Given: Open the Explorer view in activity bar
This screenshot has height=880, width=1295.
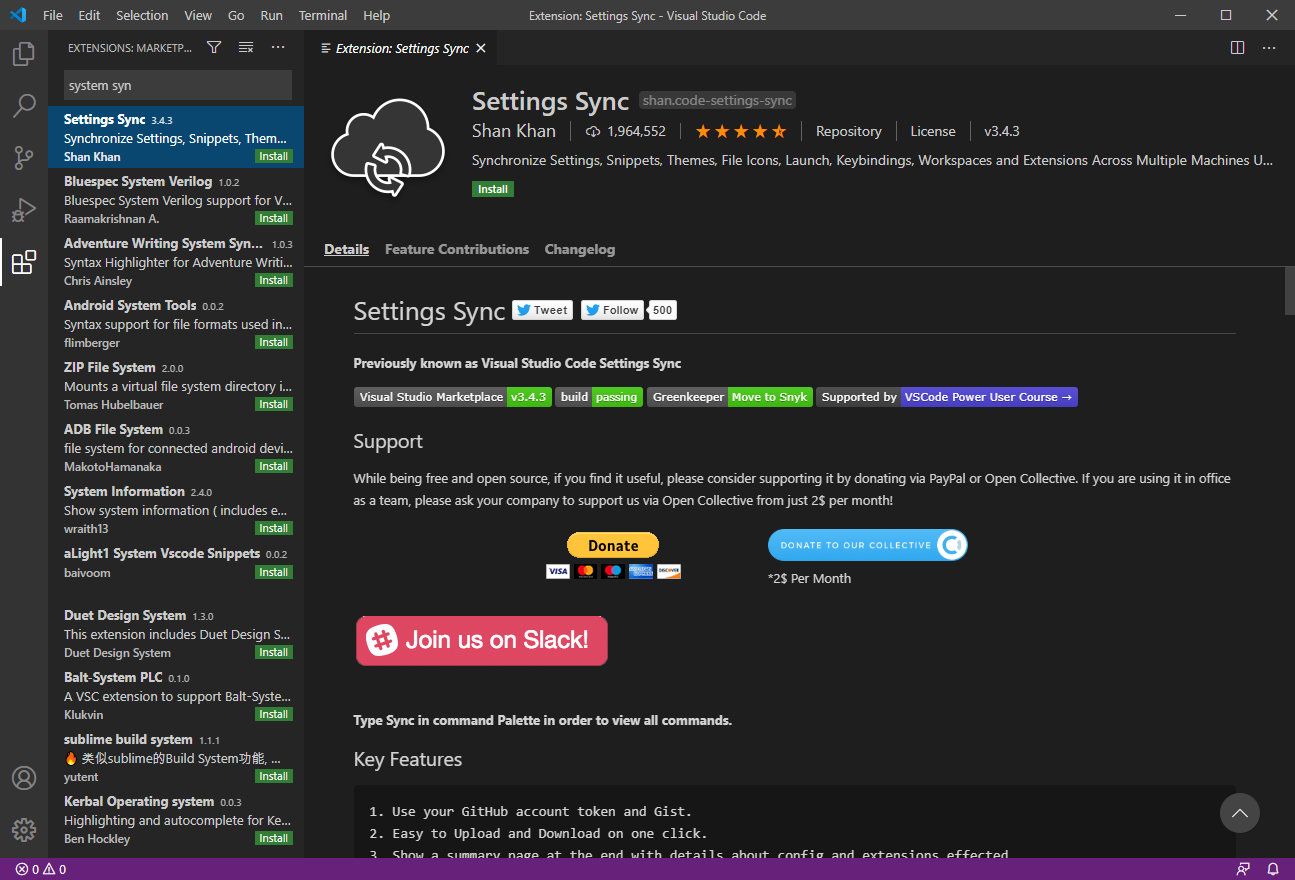Looking at the screenshot, I should point(24,54).
